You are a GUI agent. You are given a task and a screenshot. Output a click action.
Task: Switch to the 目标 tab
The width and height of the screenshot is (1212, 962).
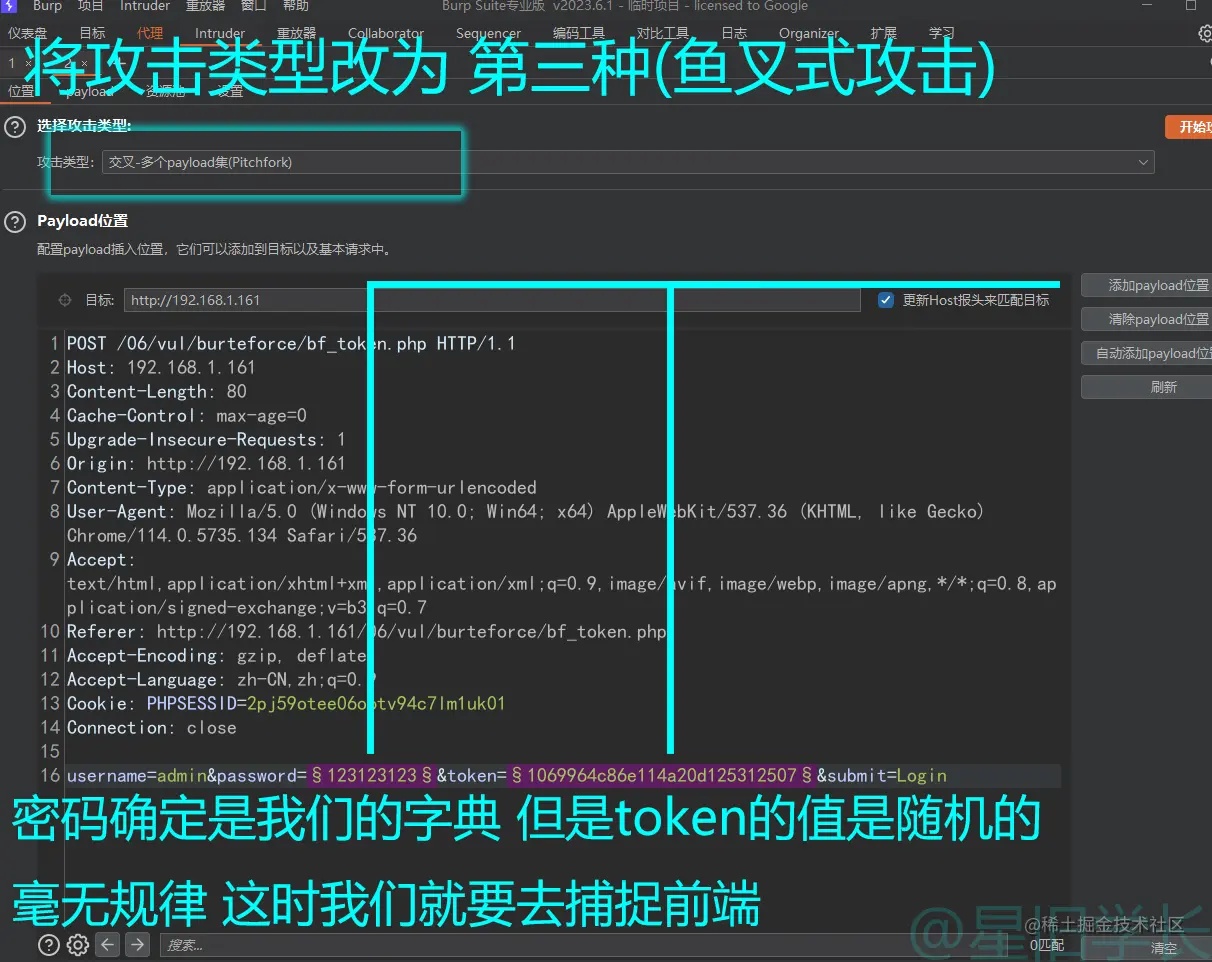click(92, 34)
